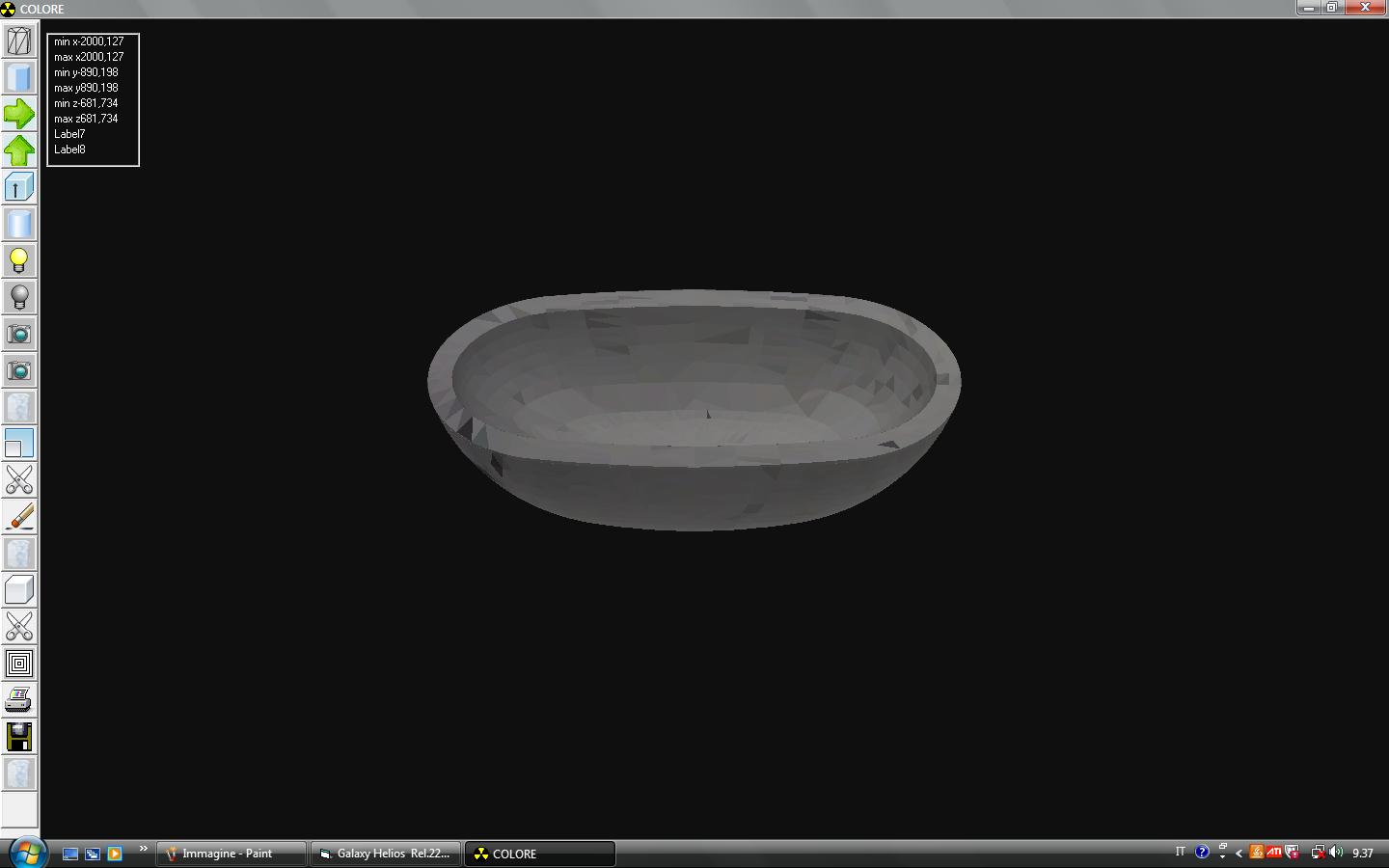
Task: Show hidden tray icons arrow
Action: point(1239,853)
